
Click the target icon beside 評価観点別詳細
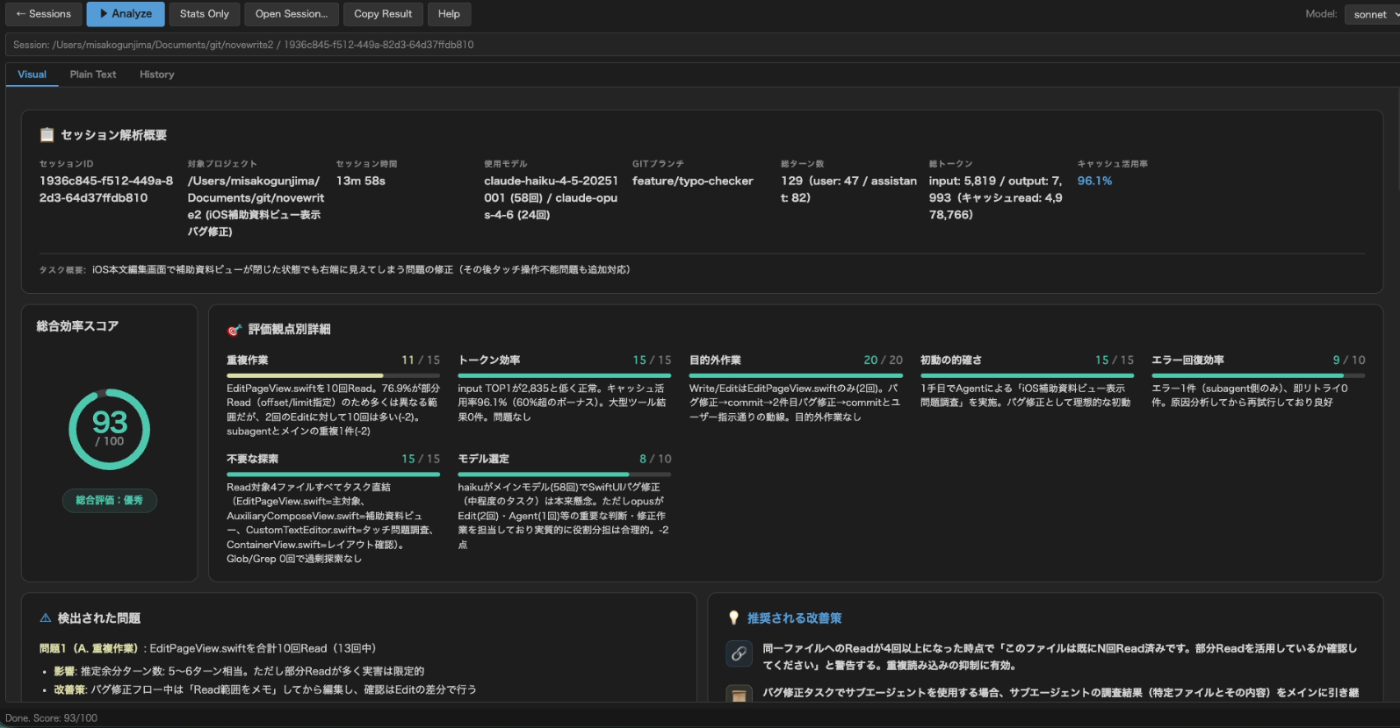(x=235, y=329)
